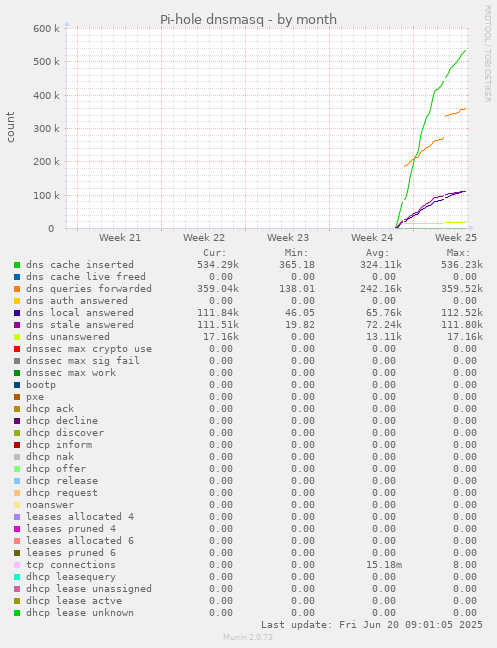This screenshot has height=648, width=497.
Task: Click the 'Munin 2.0.73' footer text
Action: coord(248,637)
